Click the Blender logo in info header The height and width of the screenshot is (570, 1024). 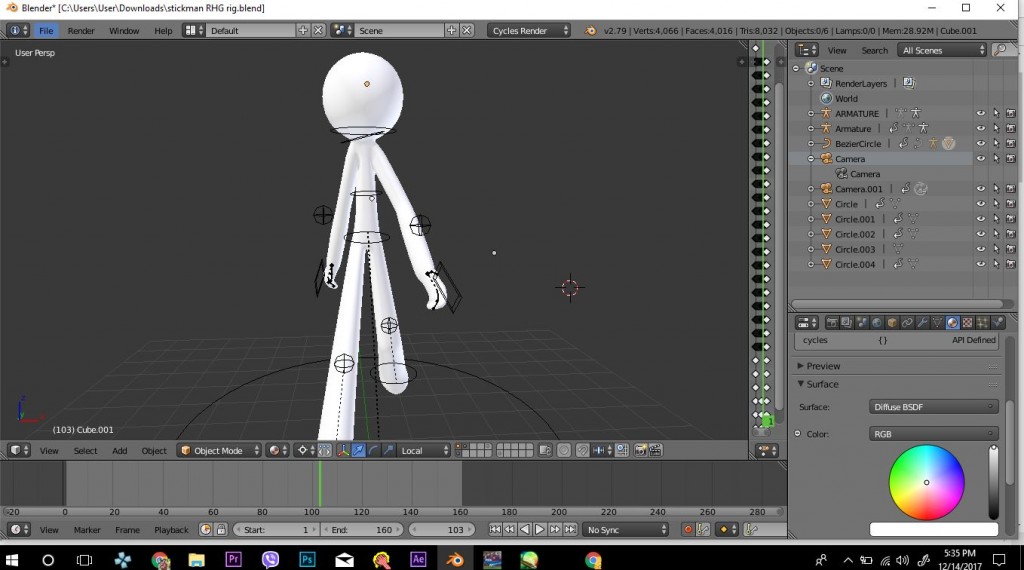tap(590, 31)
